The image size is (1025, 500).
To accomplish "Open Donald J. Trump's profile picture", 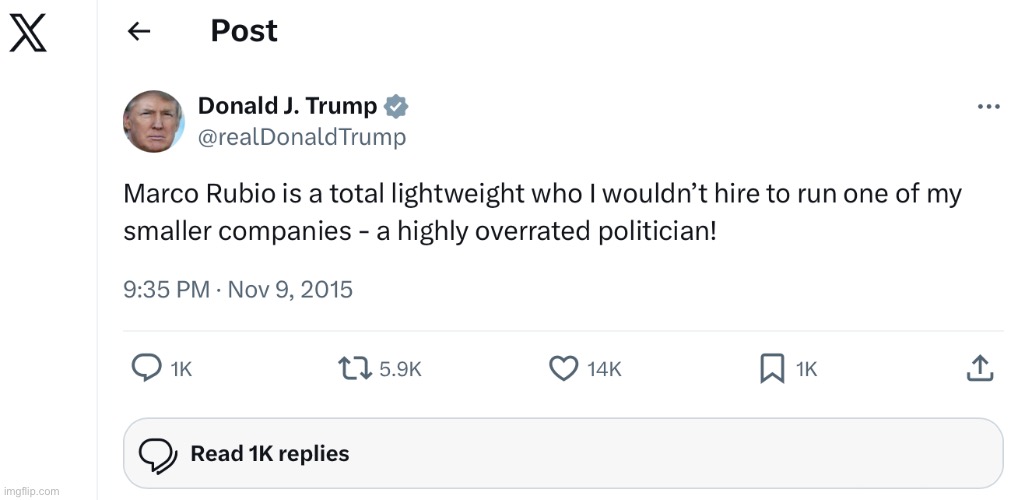I will pos(154,121).
